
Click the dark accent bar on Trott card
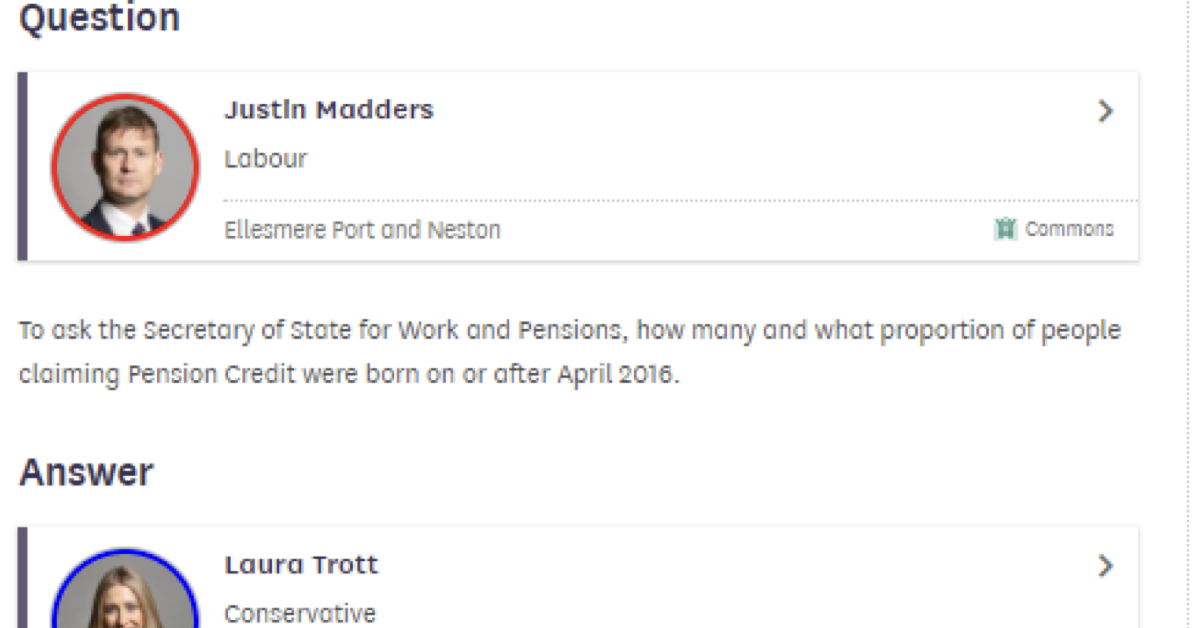click(22, 578)
